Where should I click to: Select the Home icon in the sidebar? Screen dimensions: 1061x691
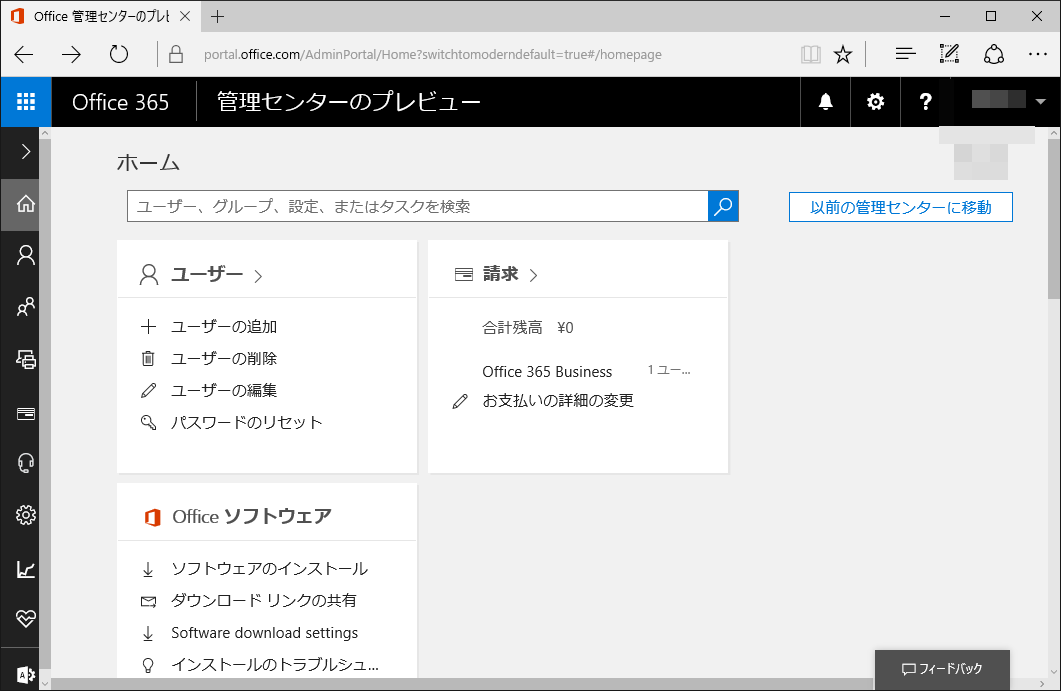tap(26, 204)
